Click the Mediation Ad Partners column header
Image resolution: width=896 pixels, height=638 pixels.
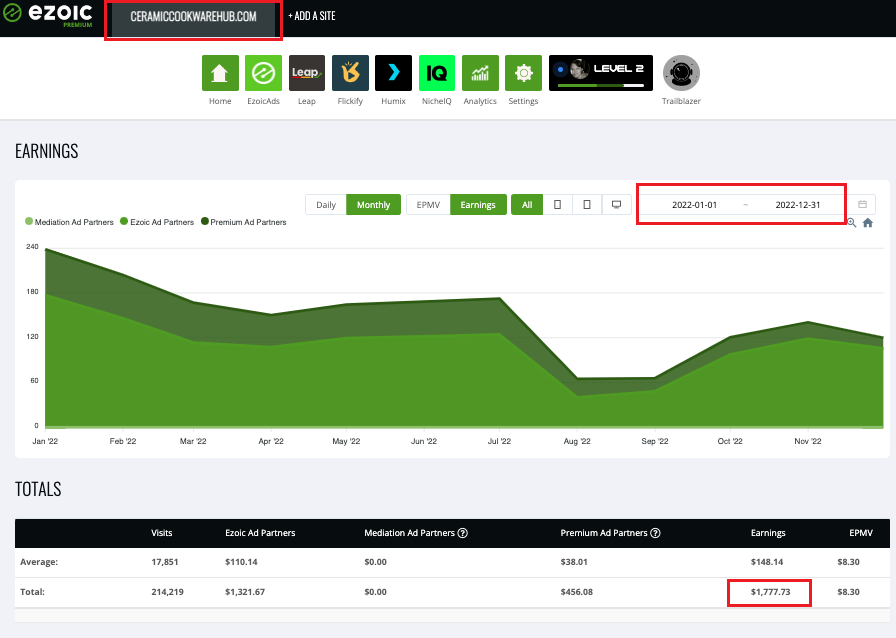[x=409, y=533]
